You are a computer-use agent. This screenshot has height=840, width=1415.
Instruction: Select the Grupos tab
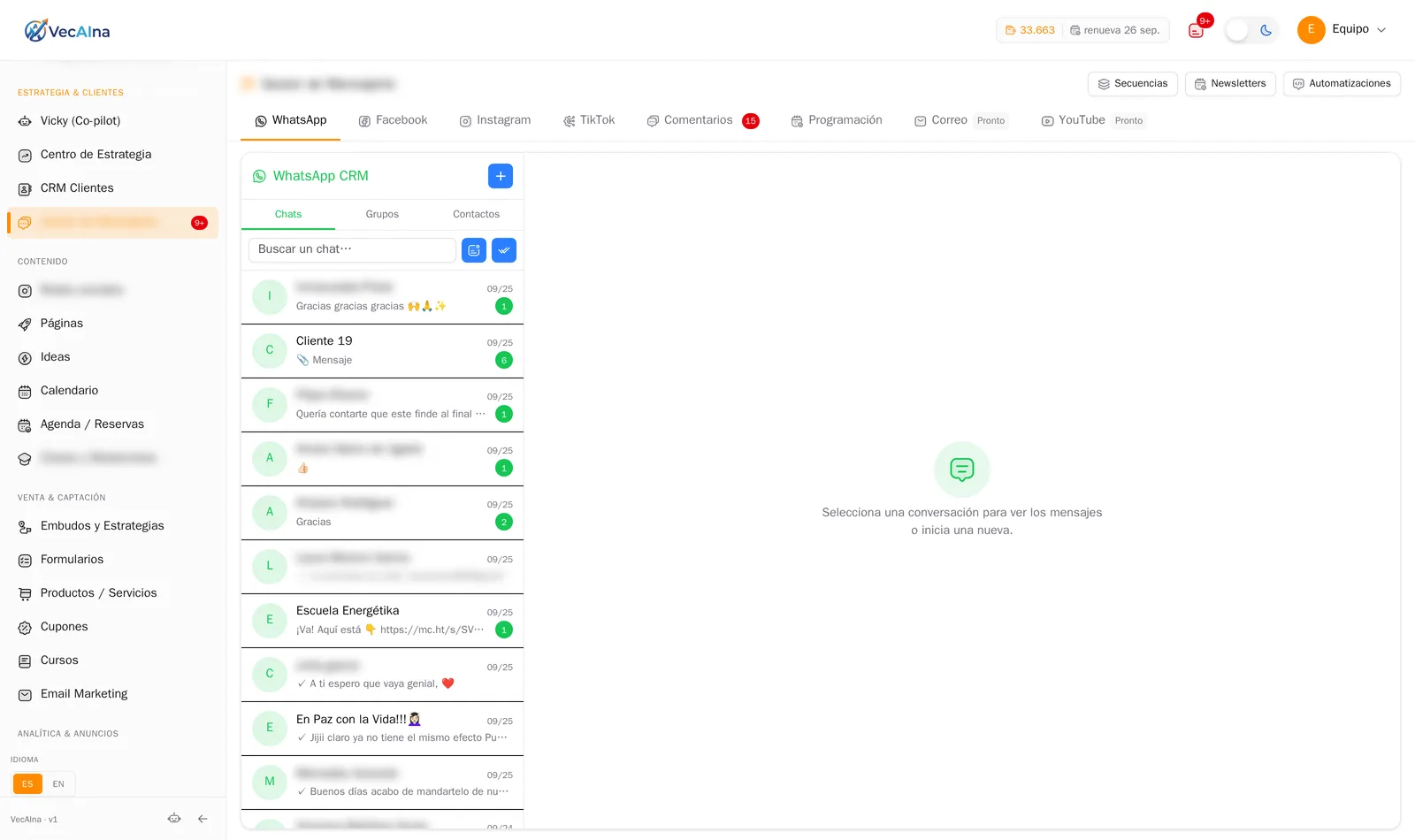pos(382,215)
